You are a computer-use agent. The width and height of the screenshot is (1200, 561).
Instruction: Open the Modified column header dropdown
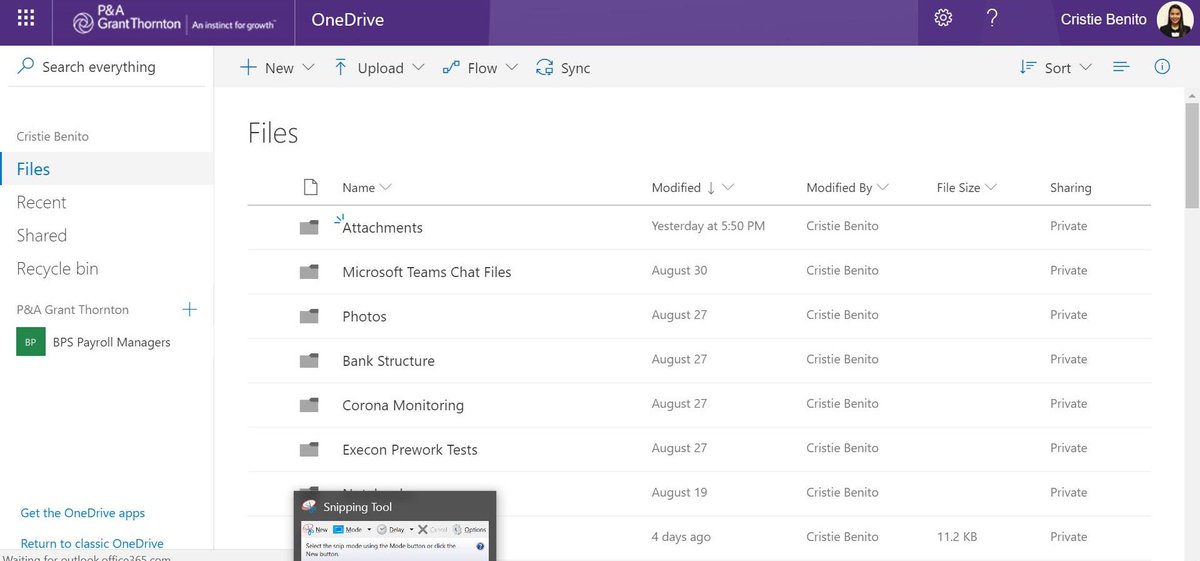[728, 187]
